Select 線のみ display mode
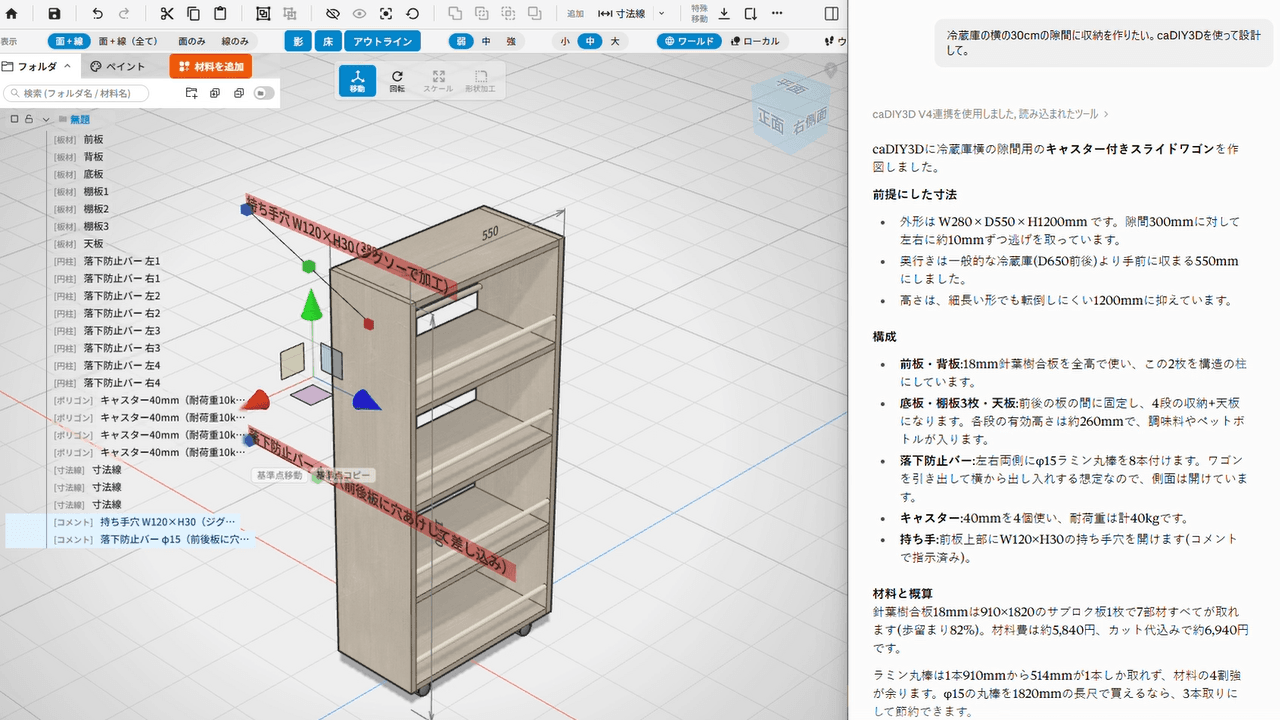Viewport: 1280px width, 720px height. point(235,41)
